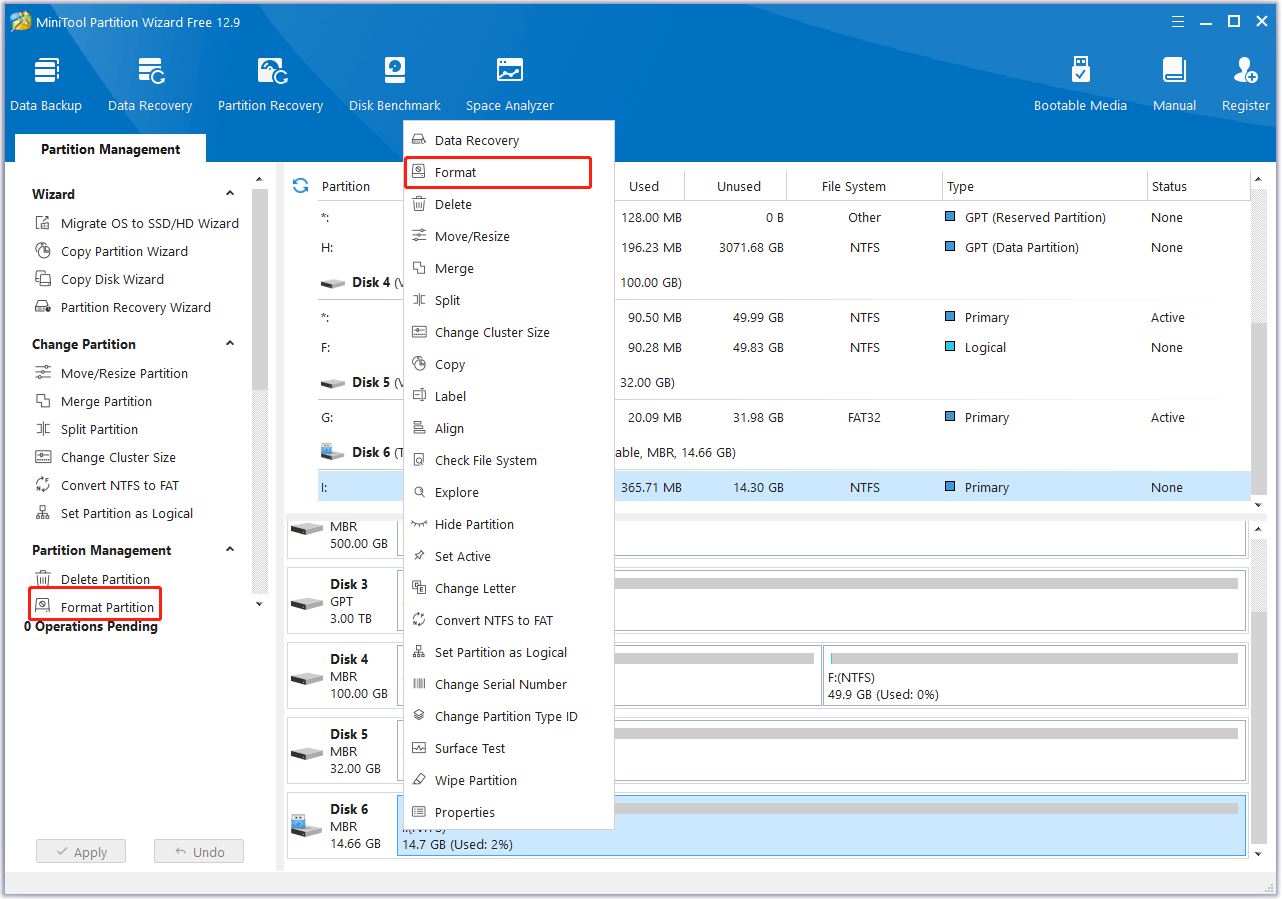Select partition H: NTFS row
Image resolution: width=1282 pixels, height=899 pixels.
(784, 247)
